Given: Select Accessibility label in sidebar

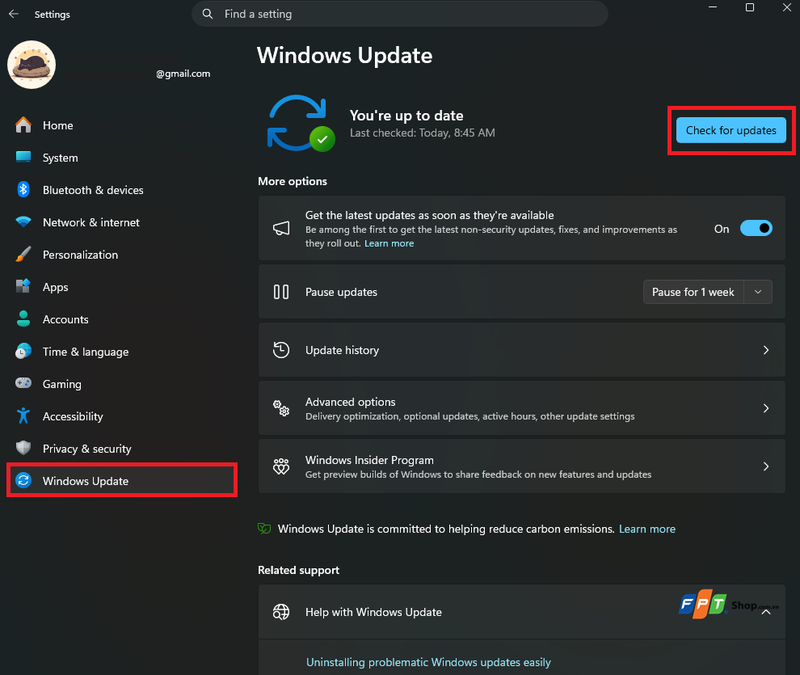Looking at the screenshot, I should coord(72,416).
